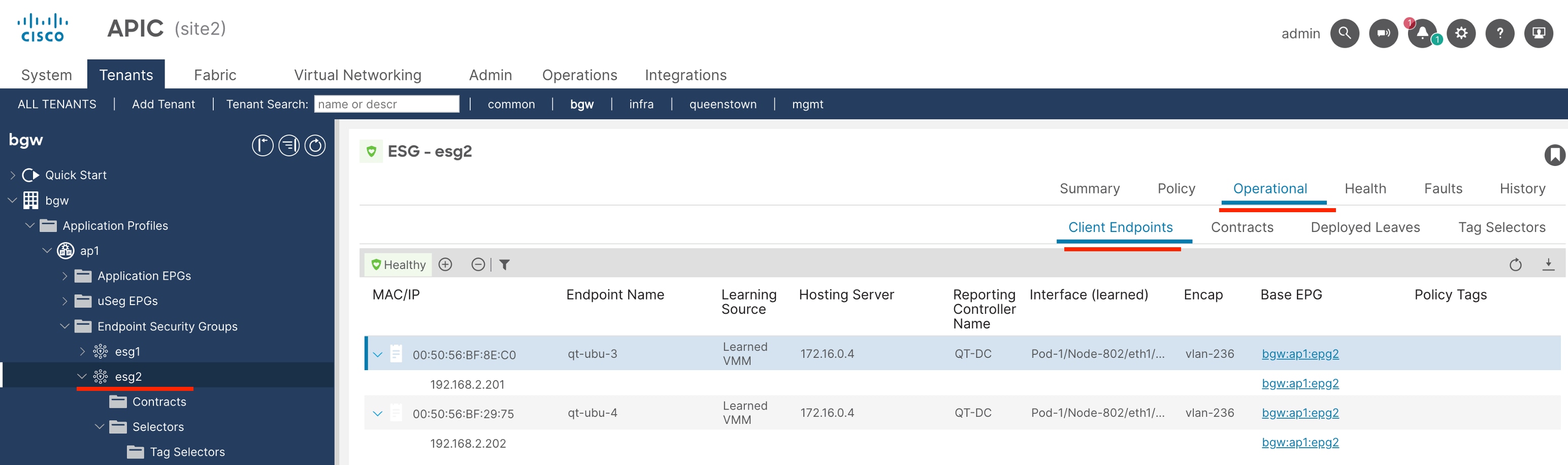Image resolution: width=1568 pixels, height=465 pixels.
Task: Expand the uSeg EPGs node
Action: coord(64,301)
